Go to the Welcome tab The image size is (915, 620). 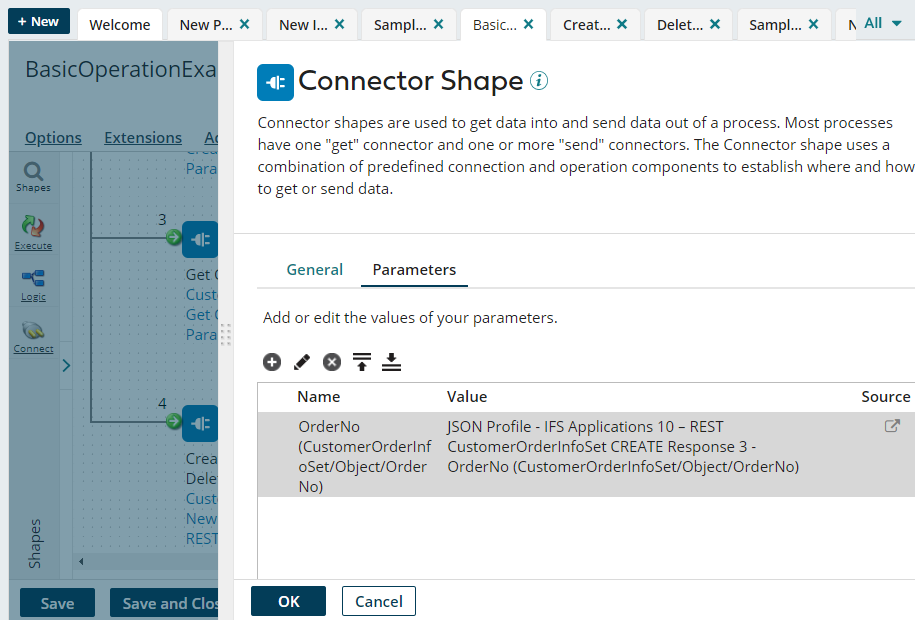(x=119, y=24)
